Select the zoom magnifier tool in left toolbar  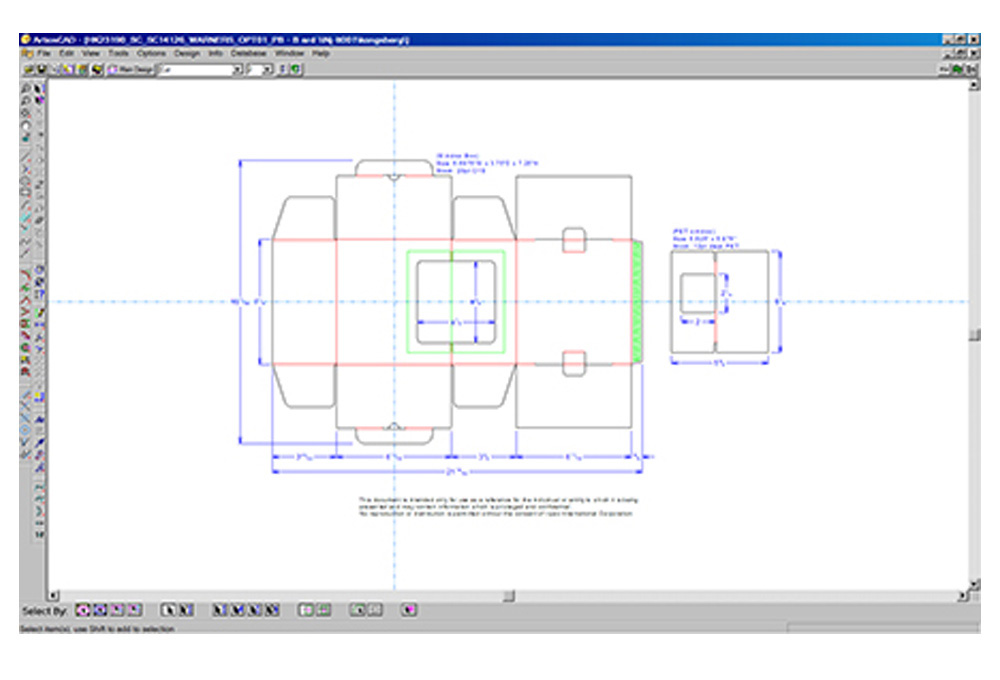[x=26, y=88]
